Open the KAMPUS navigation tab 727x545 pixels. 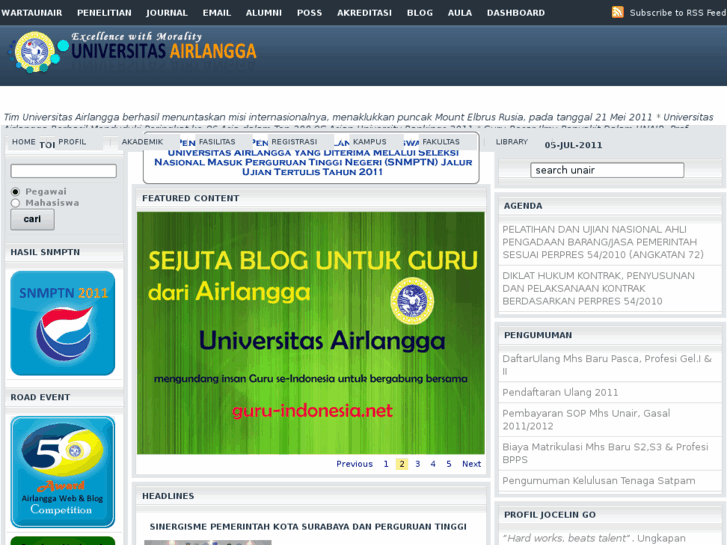370,142
